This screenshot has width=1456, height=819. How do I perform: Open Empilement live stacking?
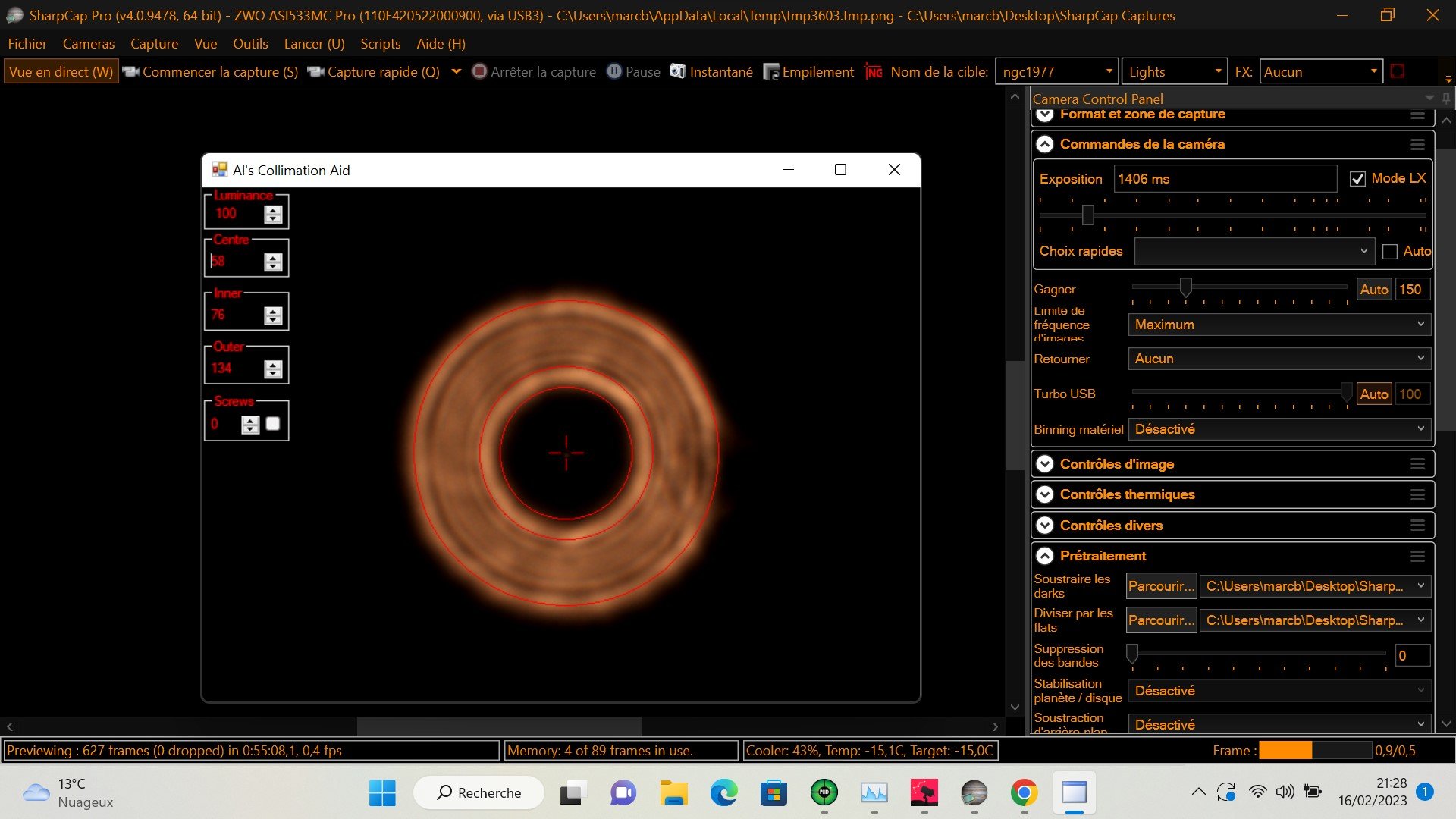tap(808, 72)
